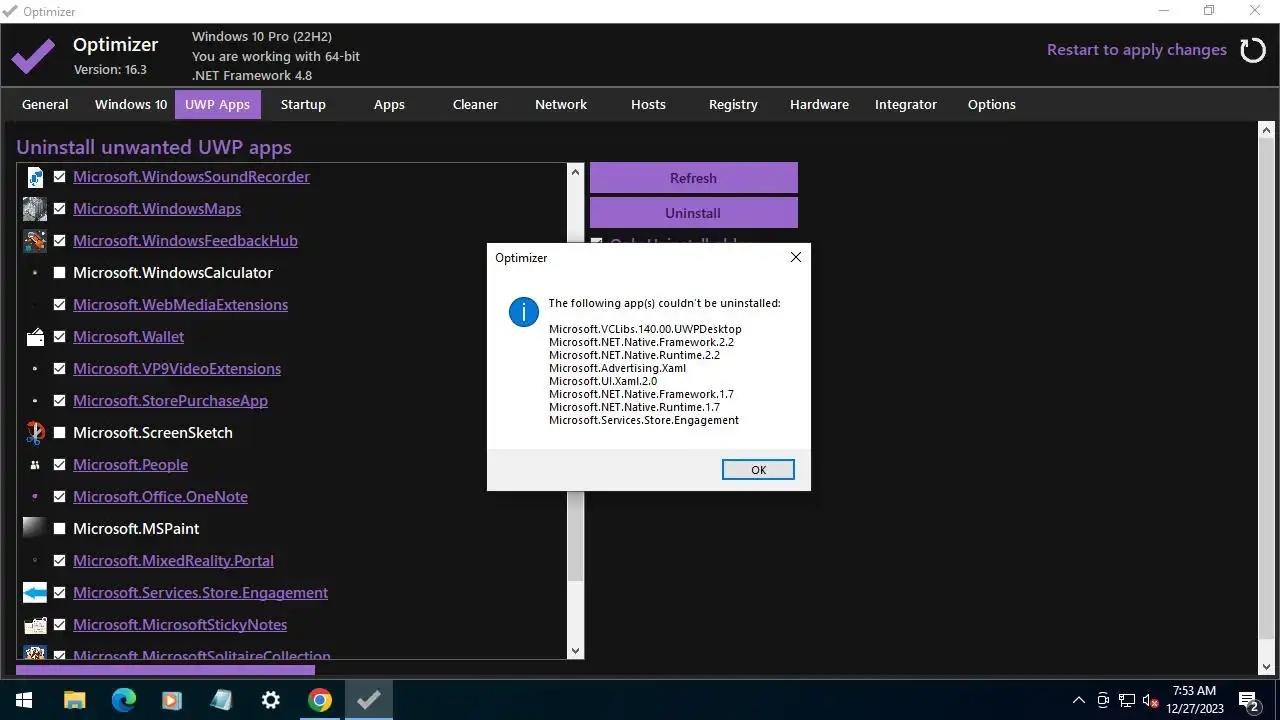
Task: Click the Optimizer checkmark taskbar icon
Action: [369, 700]
